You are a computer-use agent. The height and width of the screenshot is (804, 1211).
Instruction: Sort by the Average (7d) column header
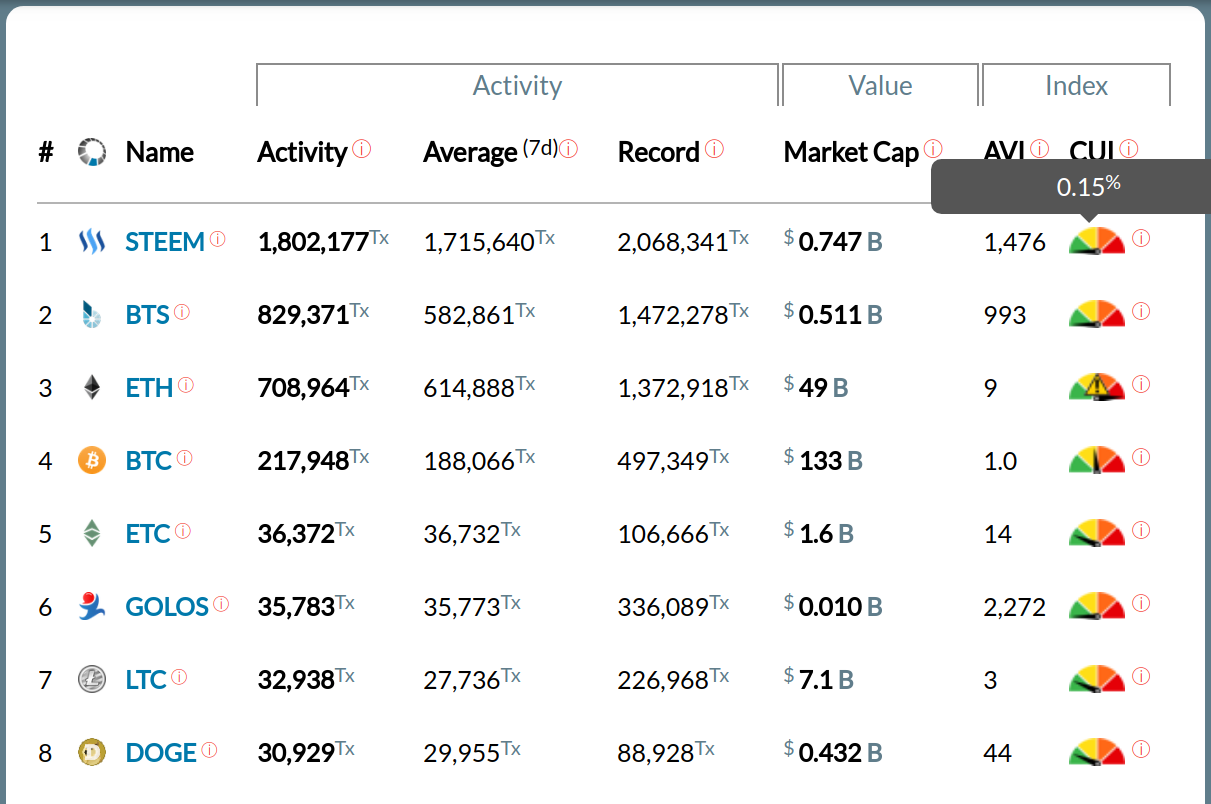(x=490, y=153)
